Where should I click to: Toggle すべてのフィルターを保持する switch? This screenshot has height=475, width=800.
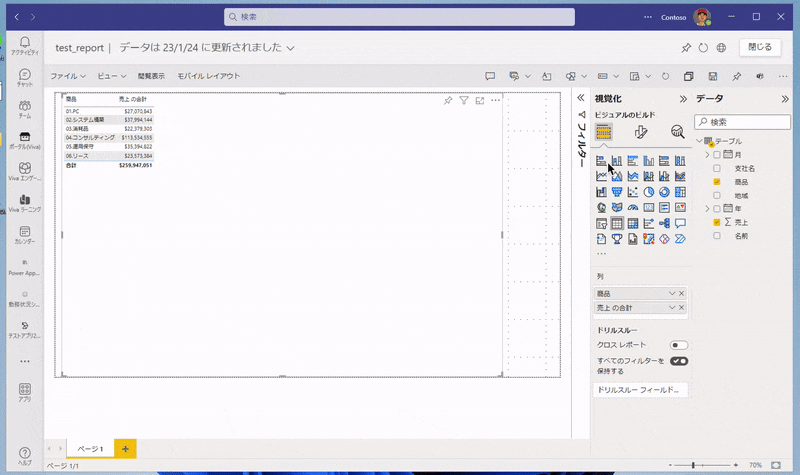click(679, 361)
